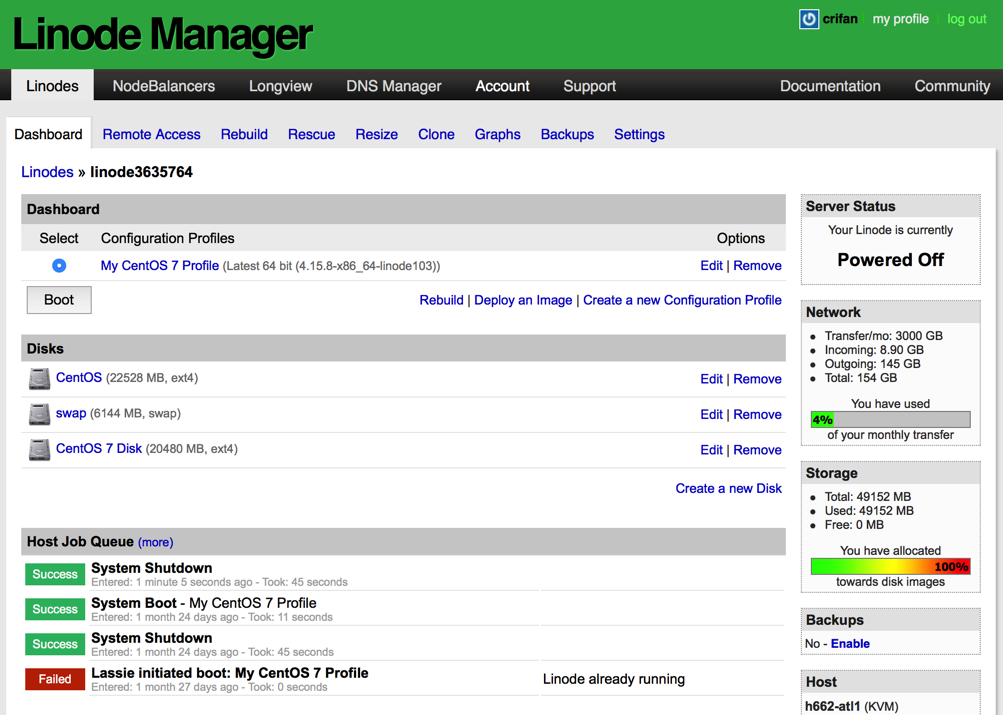Click the CentOS disk drive icon
This screenshot has height=715, width=1003.
(39, 379)
